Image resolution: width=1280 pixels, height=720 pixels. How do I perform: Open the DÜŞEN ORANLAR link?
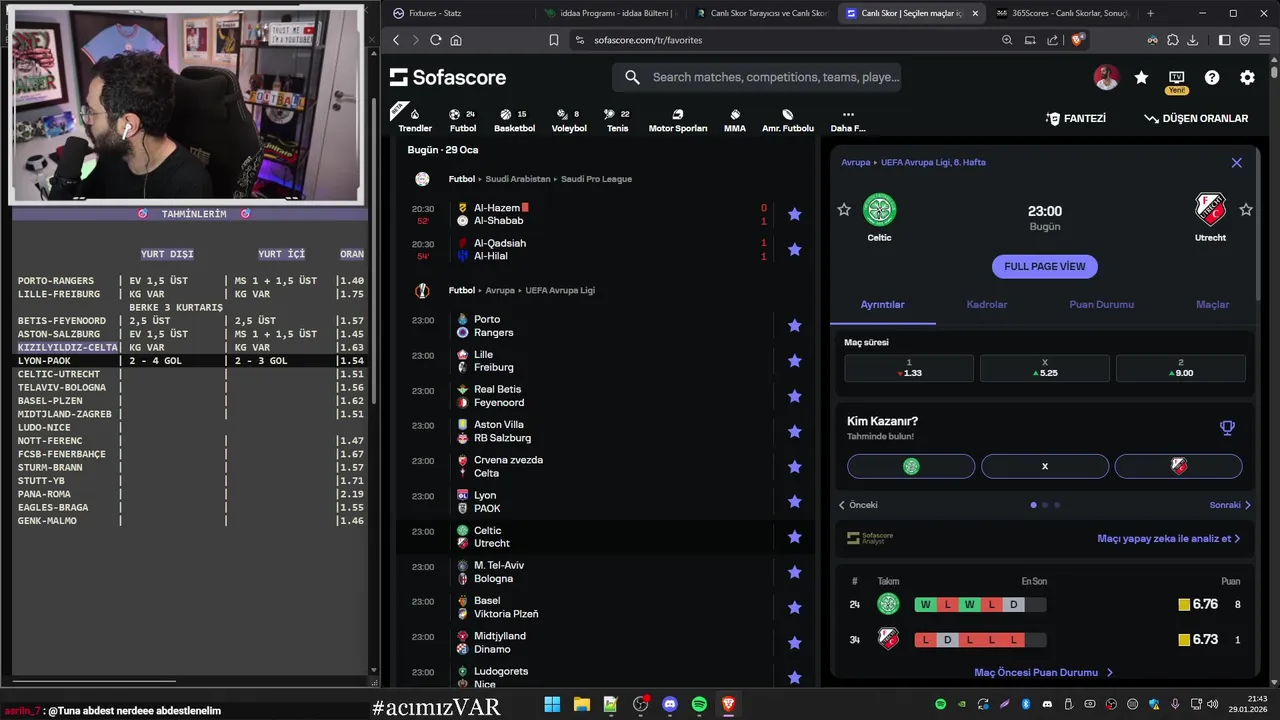pyautogui.click(x=1196, y=118)
